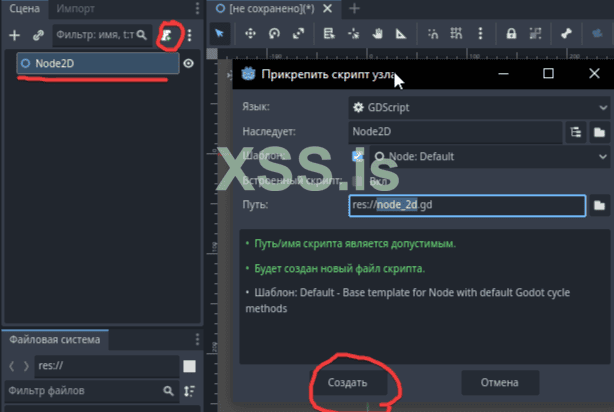This screenshot has height=412, width=614.
Task: Click the Путь res://node_2d.gd field
Action: [x=467, y=205]
